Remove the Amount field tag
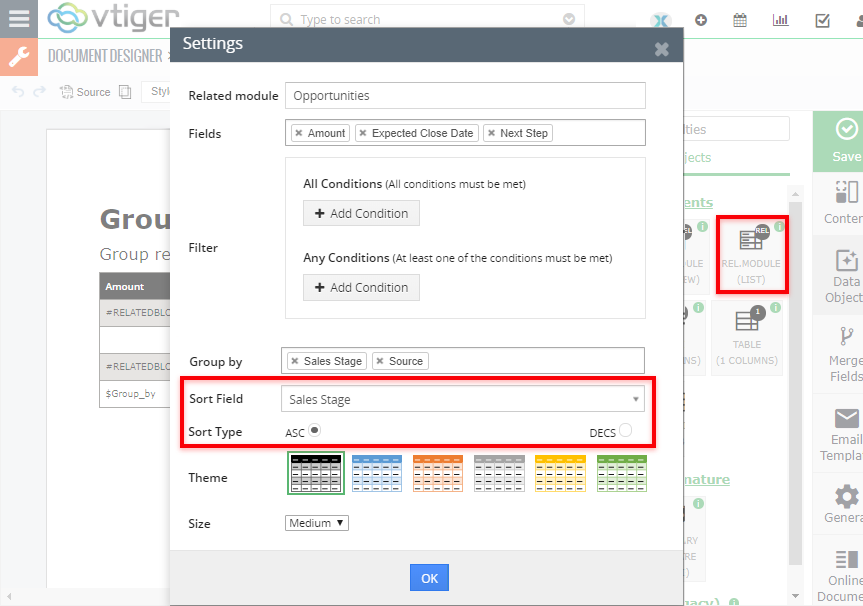 point(299,133)
